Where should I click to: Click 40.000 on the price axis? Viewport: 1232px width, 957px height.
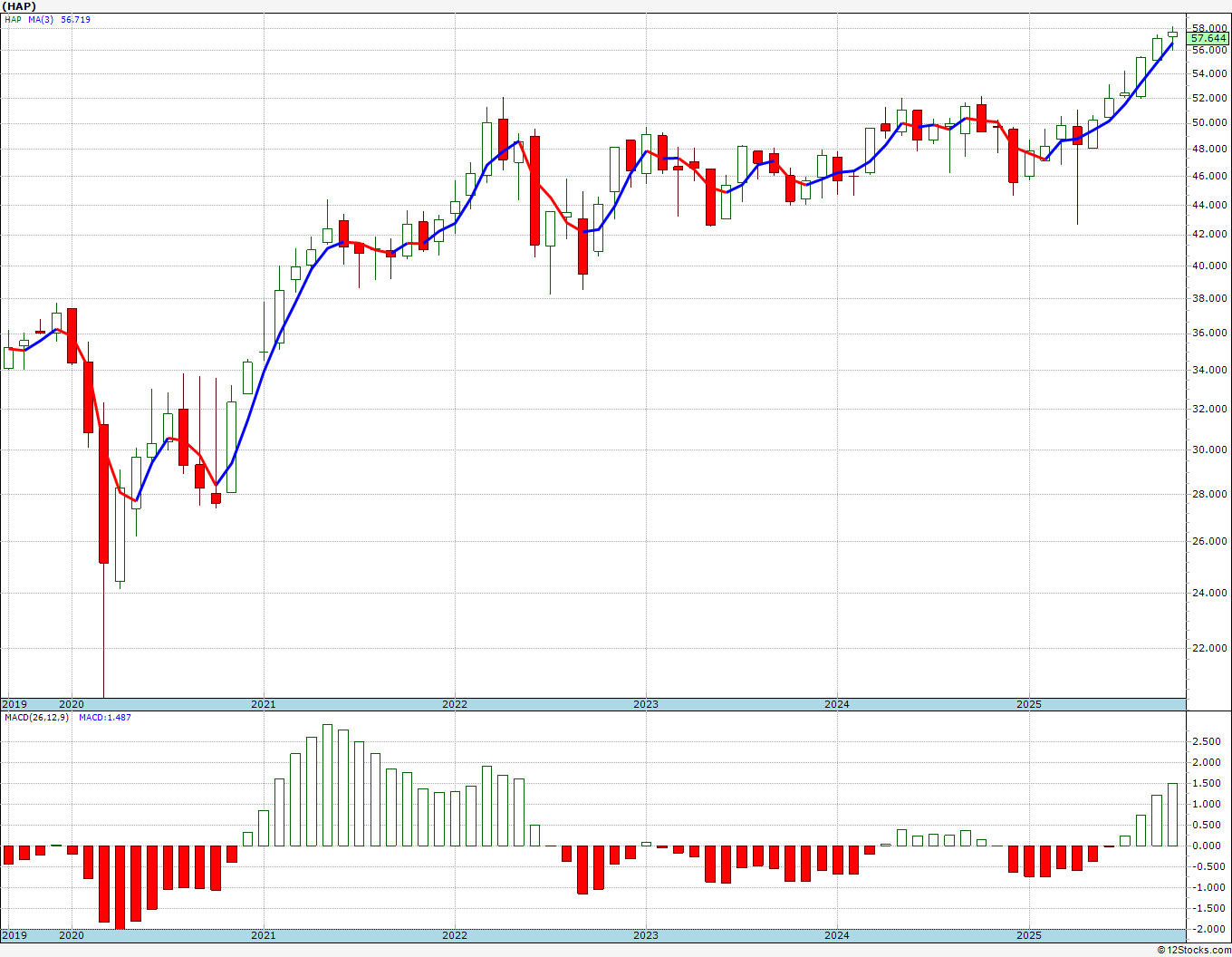(1210, 266)
